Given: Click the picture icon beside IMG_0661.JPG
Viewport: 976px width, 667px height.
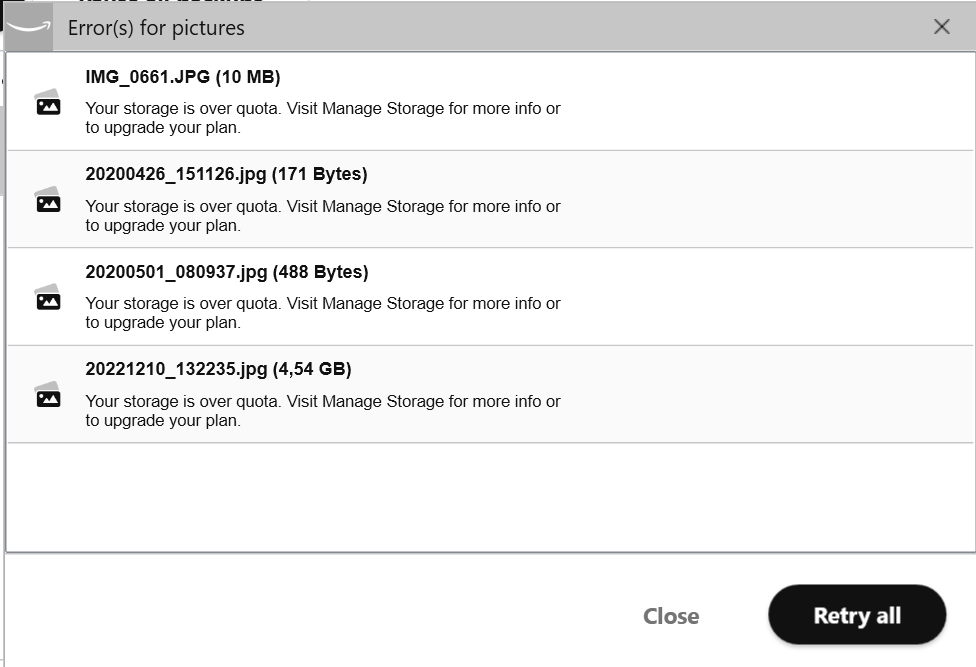Looking at the screenshot, I should tap(48, 103).
